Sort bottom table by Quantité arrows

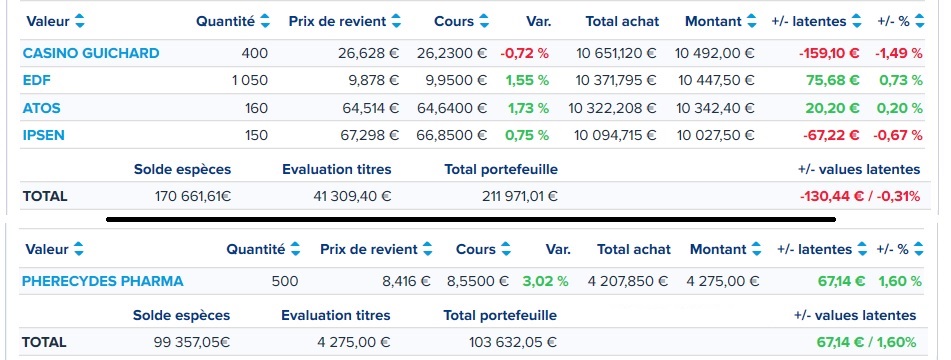[295, 249]
